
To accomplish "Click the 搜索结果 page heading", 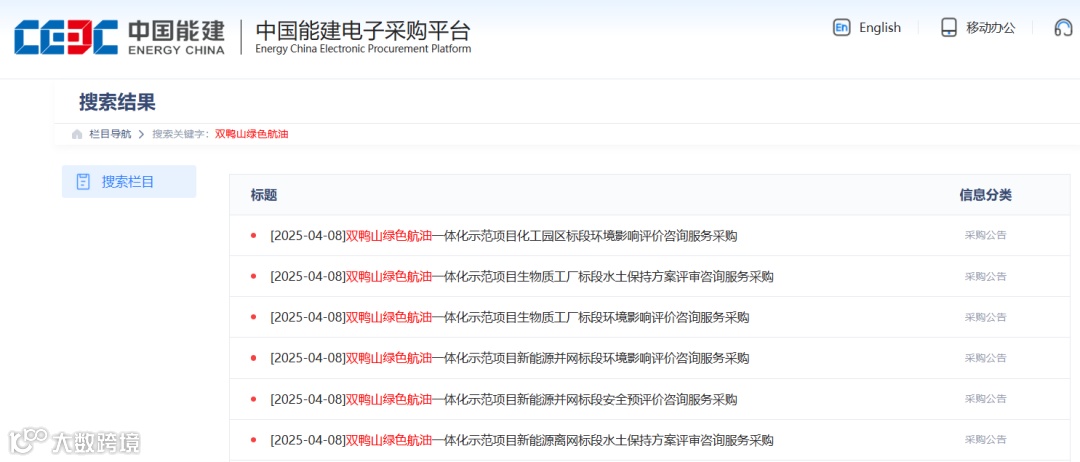I will (x=117, y=103).
